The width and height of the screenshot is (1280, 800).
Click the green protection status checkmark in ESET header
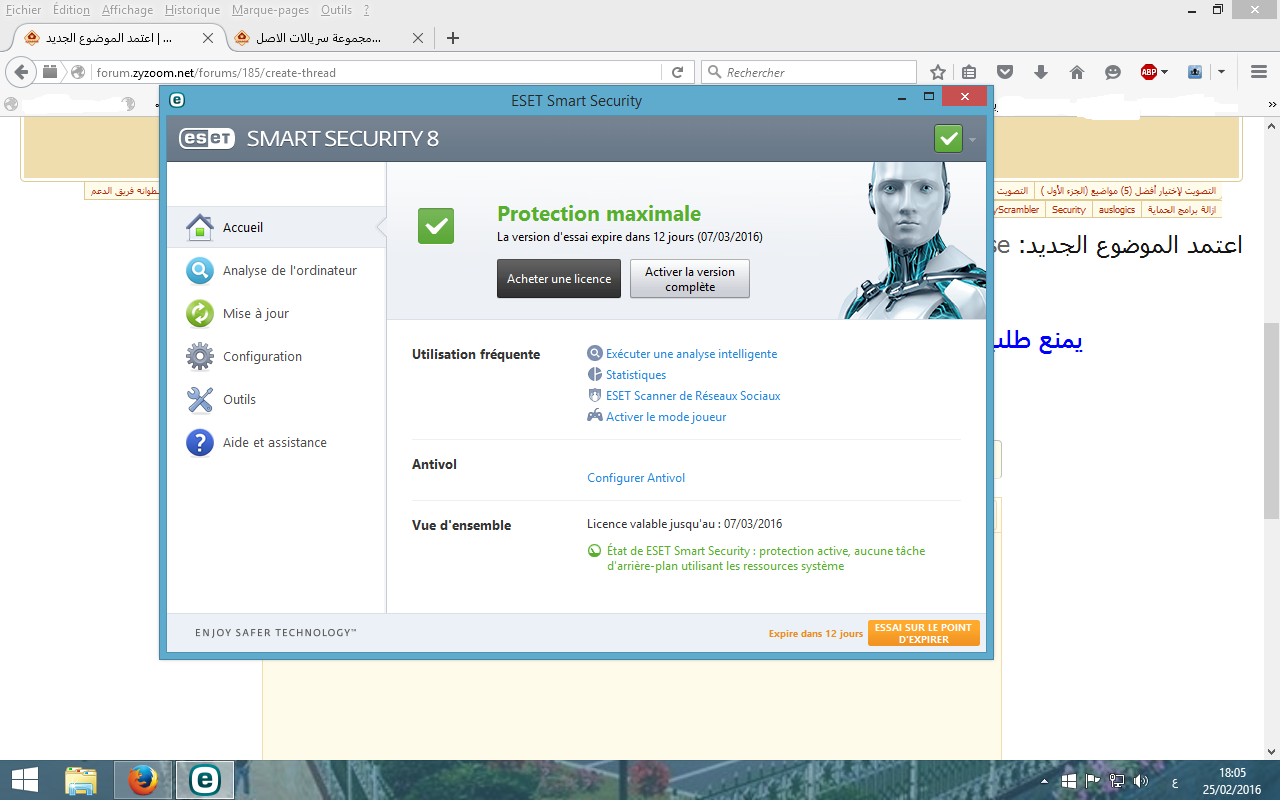948,138
